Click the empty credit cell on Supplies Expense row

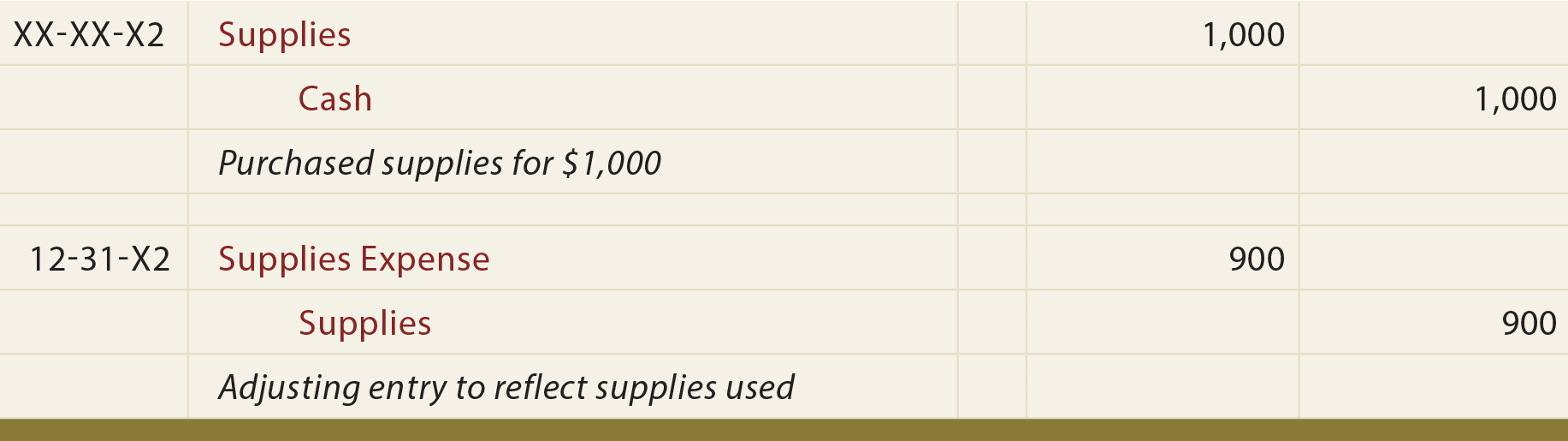coord(1434,258)
